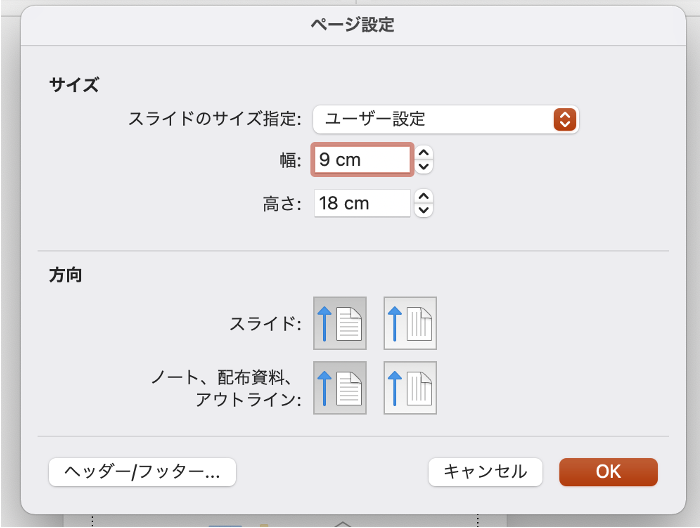Confirm page setup with OK
The width and height of the screenshot is (700, 528).
(x=608, y=472)
